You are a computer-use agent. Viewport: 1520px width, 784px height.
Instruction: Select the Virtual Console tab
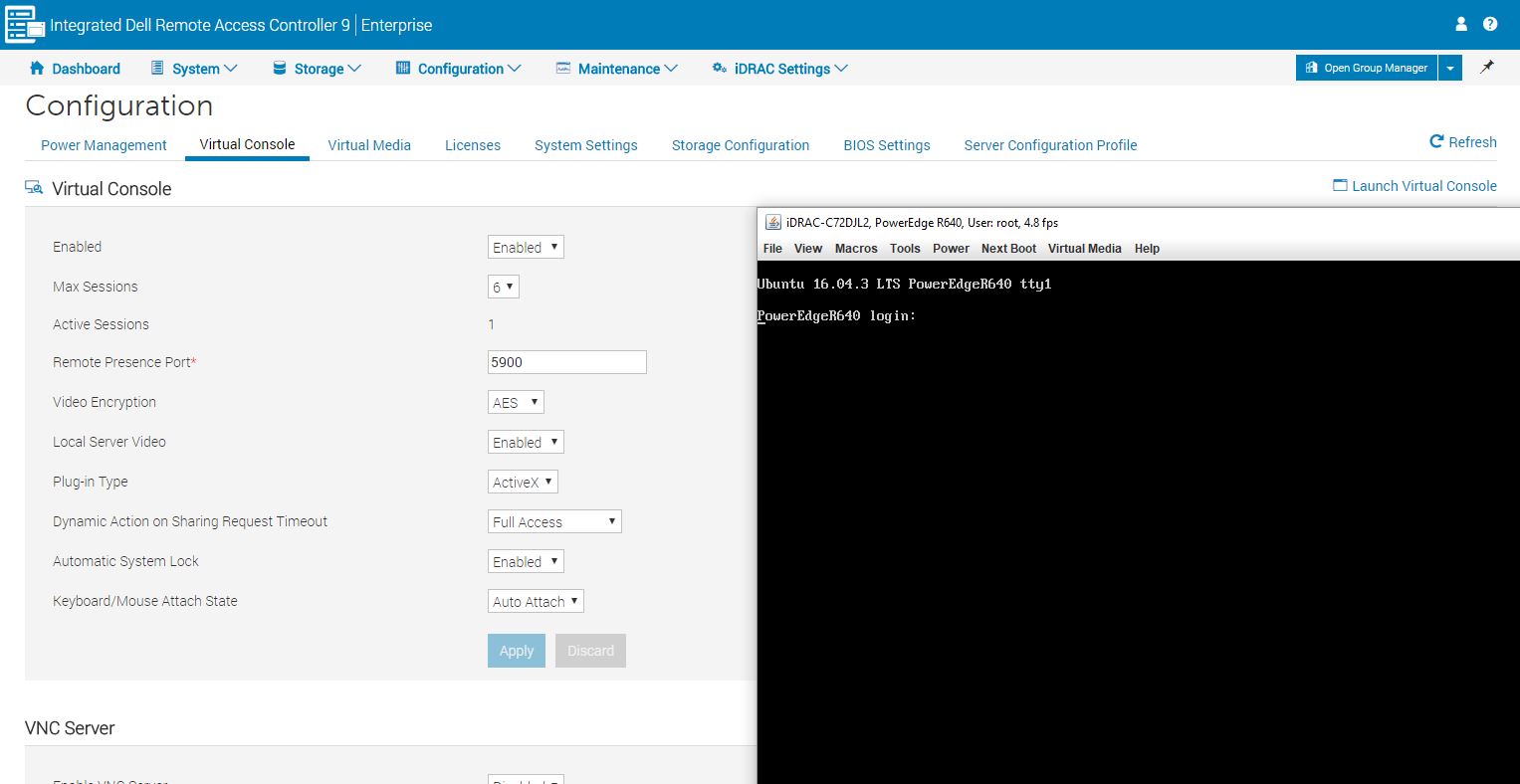(247, 144)
